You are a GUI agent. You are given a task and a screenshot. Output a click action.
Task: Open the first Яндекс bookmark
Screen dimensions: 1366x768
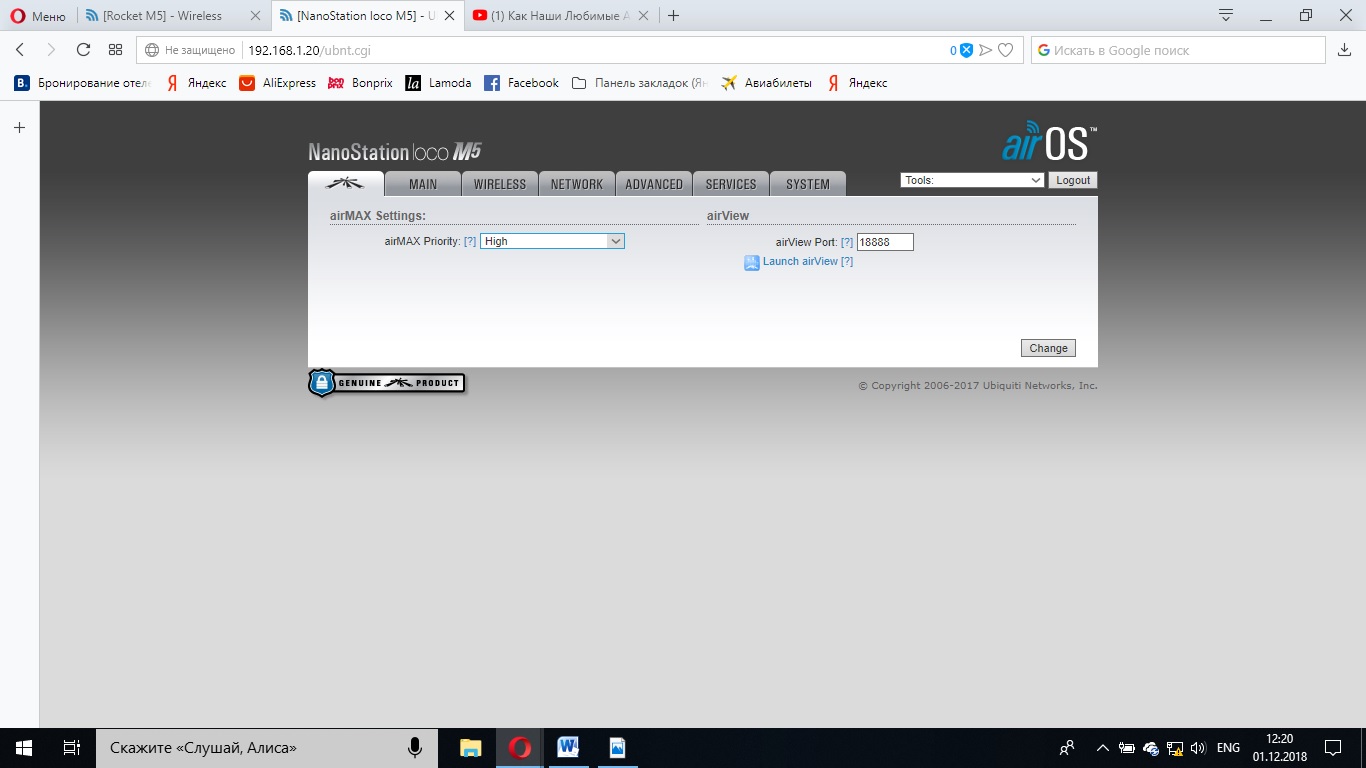196,83
